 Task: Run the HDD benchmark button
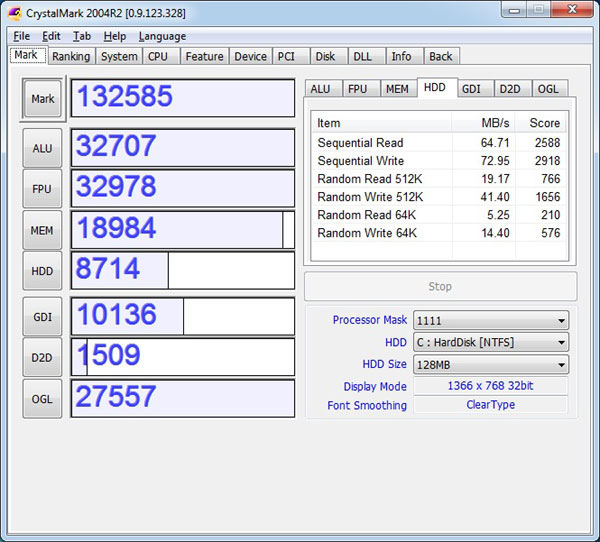42,271
